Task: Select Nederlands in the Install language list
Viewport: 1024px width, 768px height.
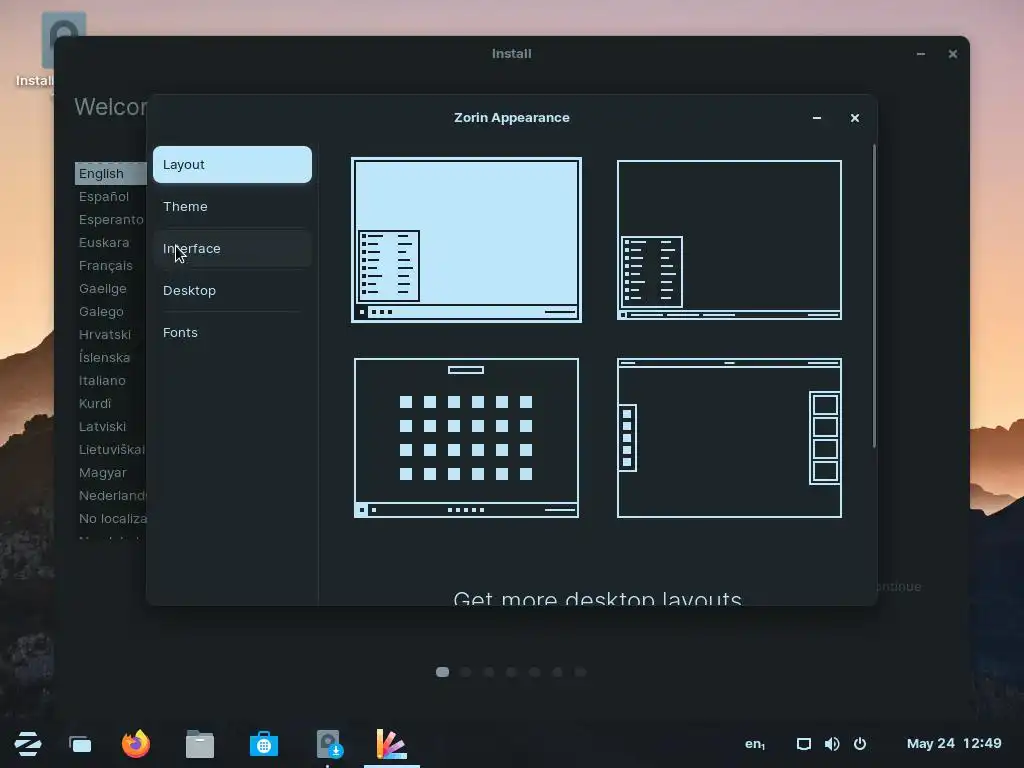Action: pos(110,496)
